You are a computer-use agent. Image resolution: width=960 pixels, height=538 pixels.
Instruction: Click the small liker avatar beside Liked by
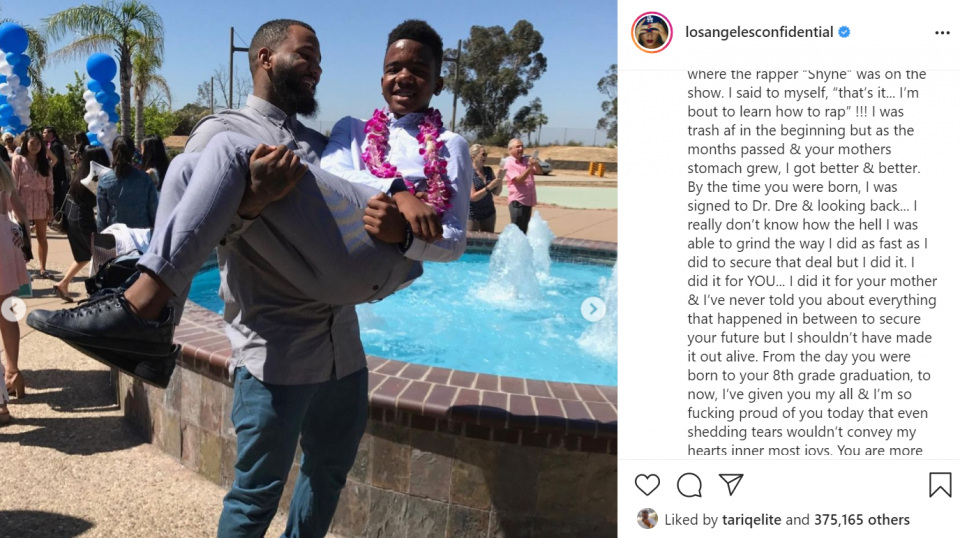tap(647, 519)
